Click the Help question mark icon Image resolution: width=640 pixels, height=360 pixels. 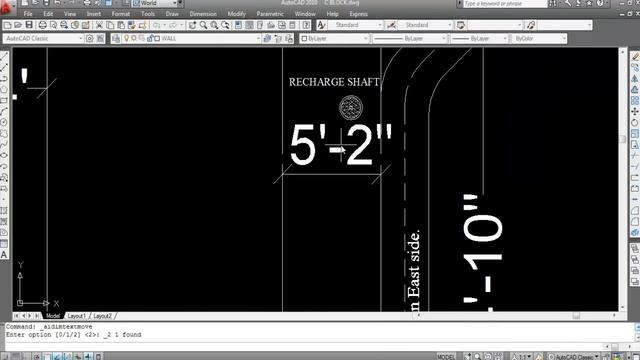point(306,25)
